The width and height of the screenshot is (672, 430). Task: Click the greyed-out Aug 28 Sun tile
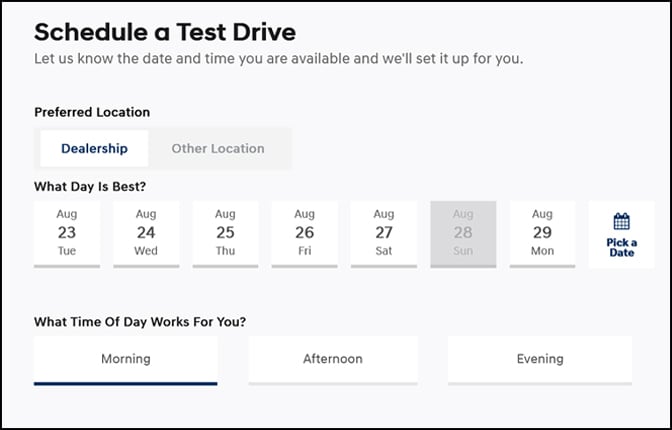463,233
